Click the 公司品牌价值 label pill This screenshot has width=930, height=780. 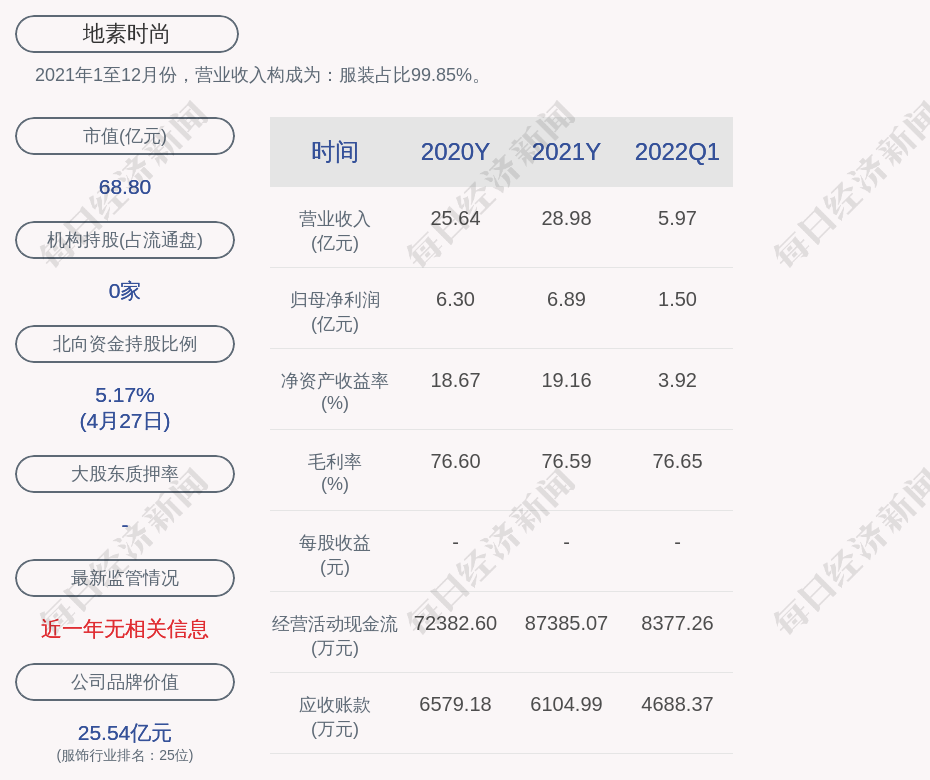pos(125,682)
